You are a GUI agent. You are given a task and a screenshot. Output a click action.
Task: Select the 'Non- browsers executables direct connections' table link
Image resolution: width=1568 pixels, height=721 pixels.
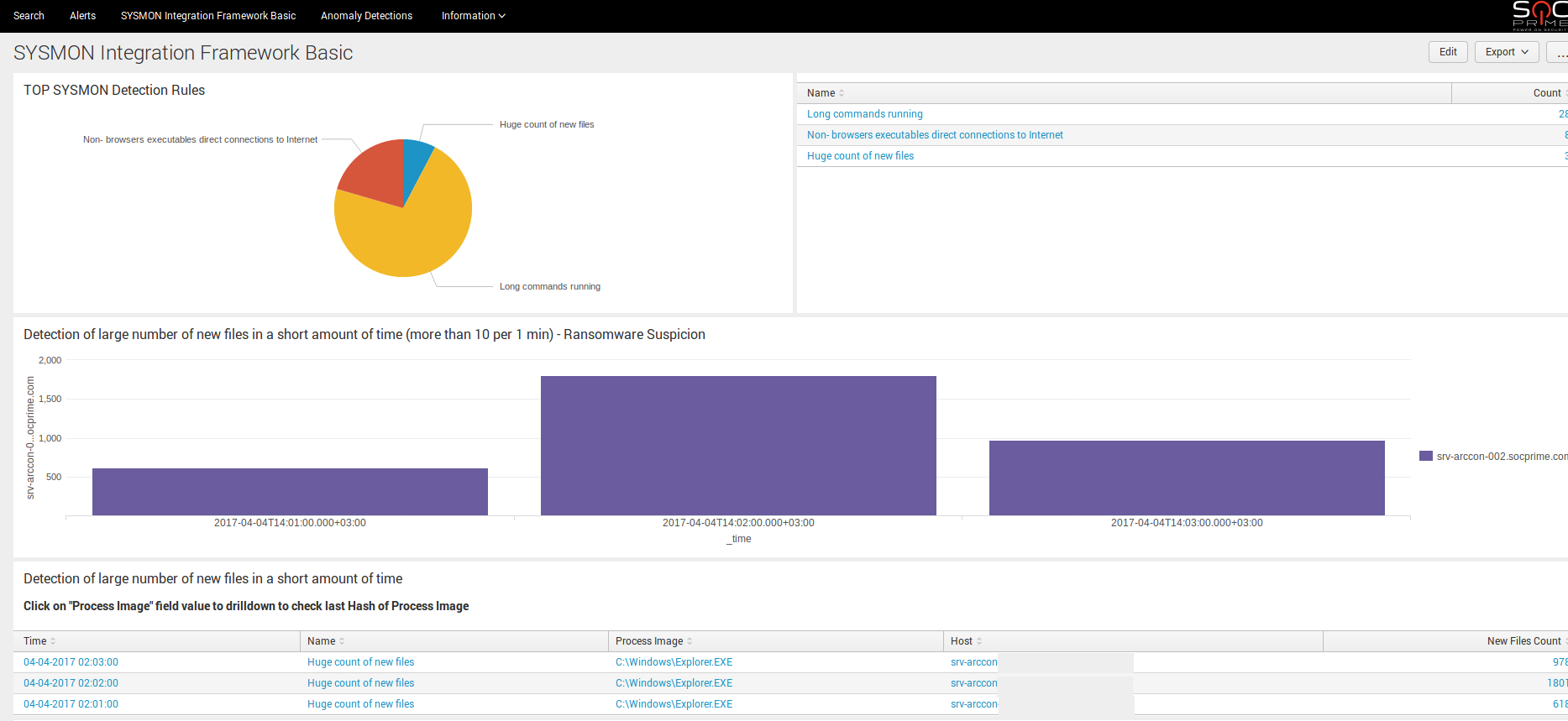(x=934, y=135)
